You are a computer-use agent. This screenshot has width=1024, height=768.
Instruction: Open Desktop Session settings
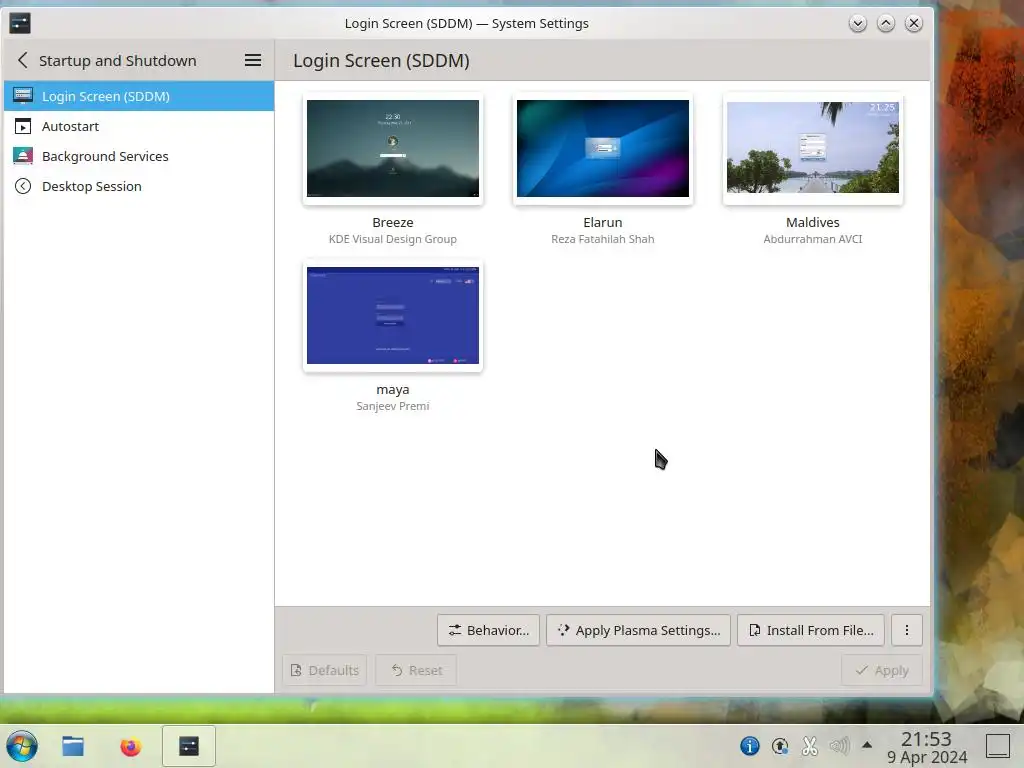[138, 186]
